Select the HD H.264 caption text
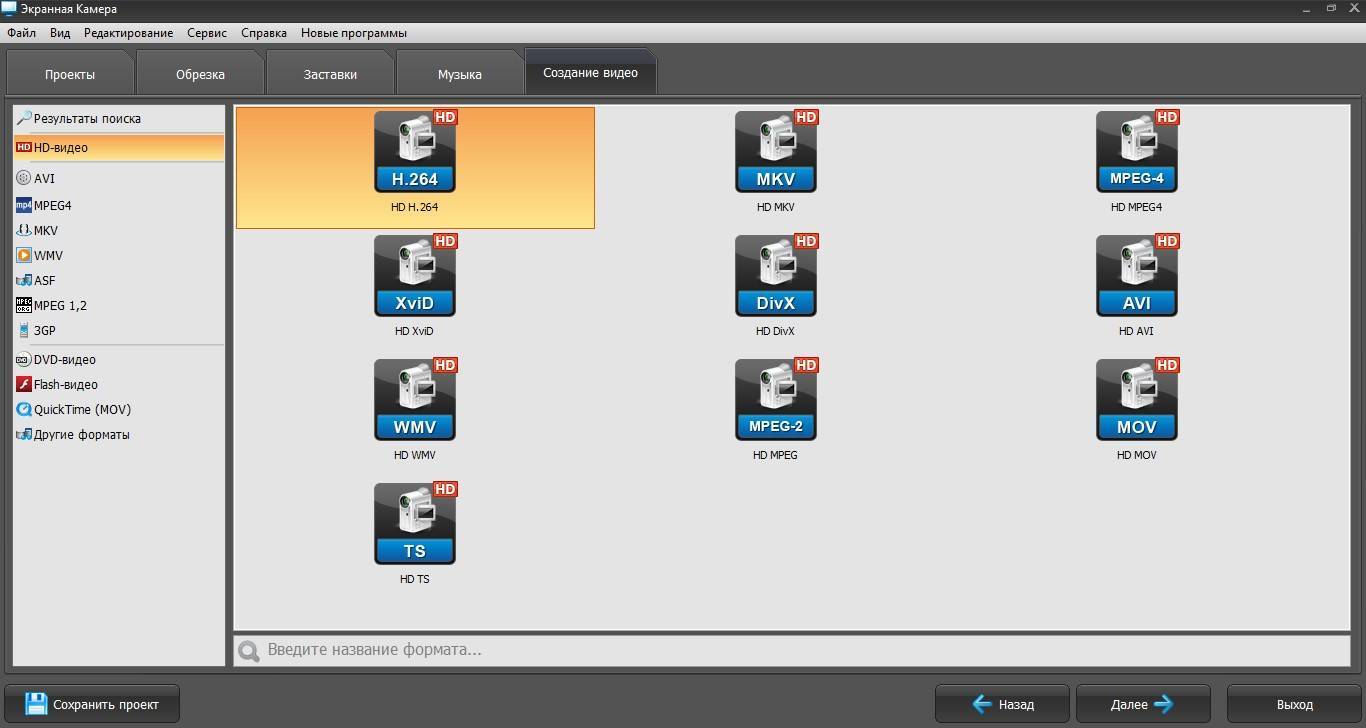The width and height of the screenshot is (1366, 728). (415, 207)
